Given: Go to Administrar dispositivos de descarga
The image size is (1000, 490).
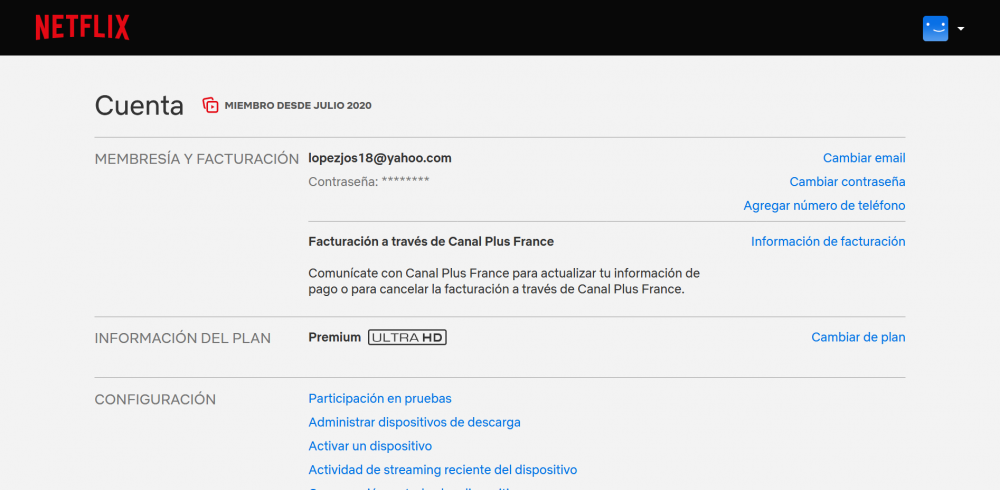Looking at the screenshot, I should [414, 423].
